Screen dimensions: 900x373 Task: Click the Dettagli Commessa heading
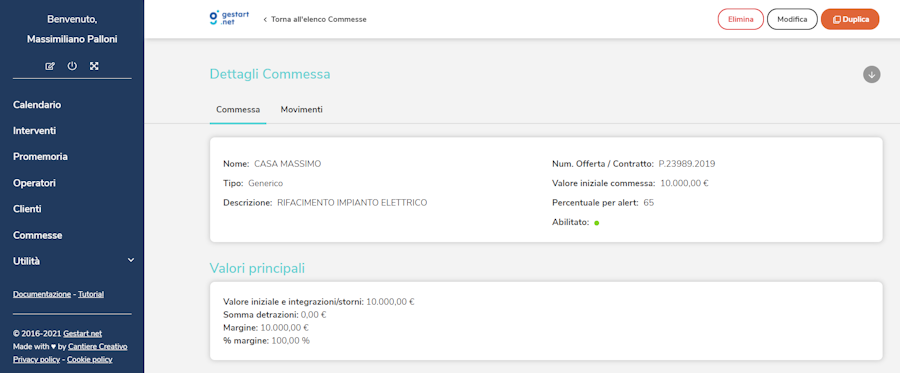tap(270, 74)
